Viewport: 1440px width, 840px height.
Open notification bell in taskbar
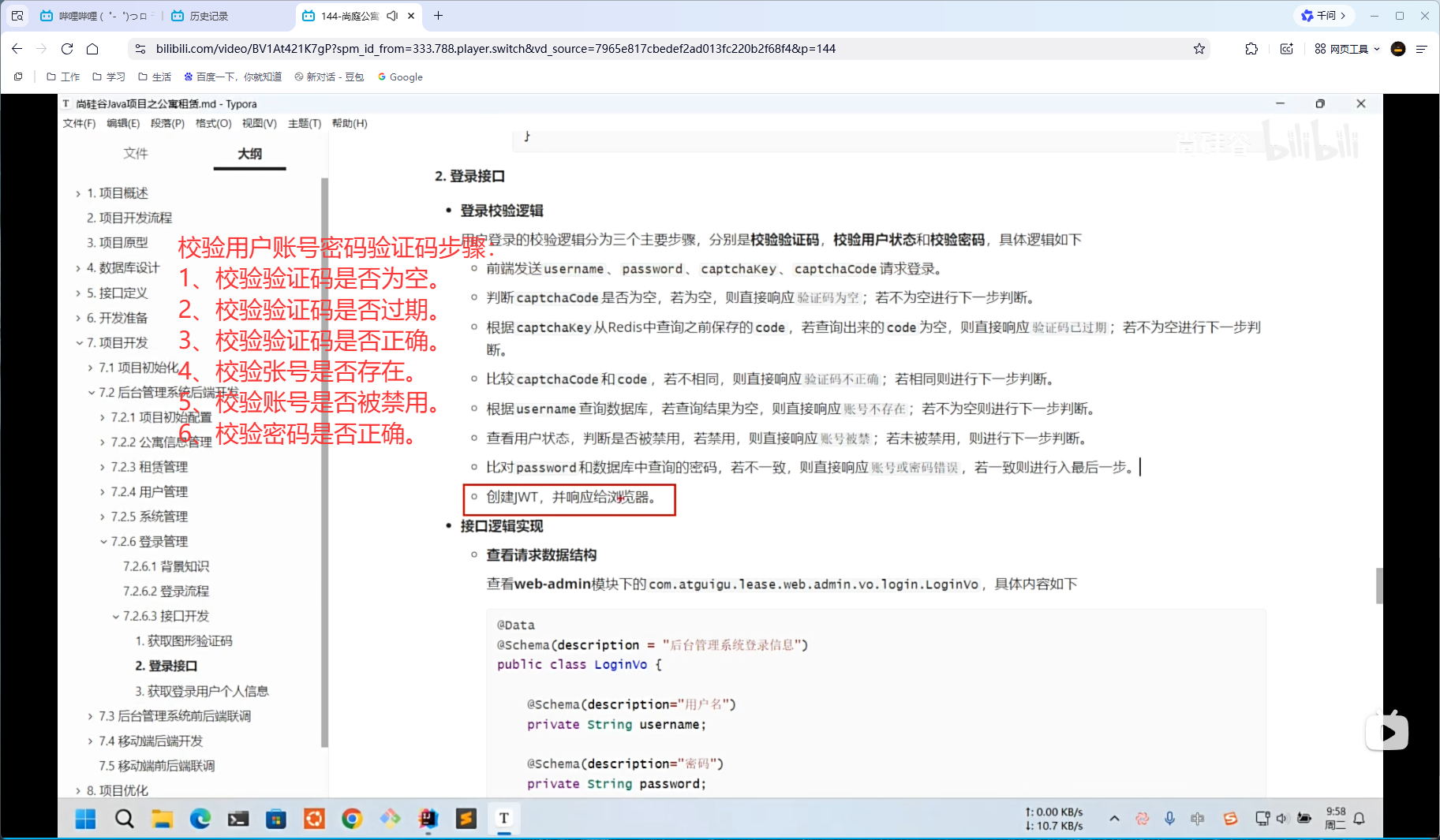(1359, 819)
